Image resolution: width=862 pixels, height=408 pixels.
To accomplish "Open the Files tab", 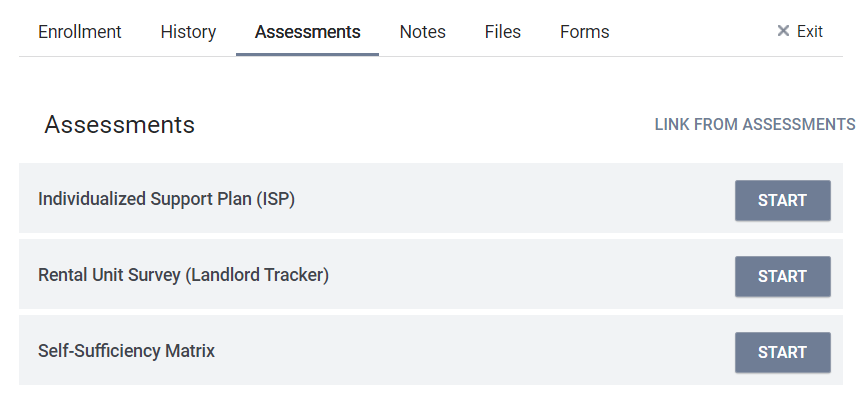I will (x=502, y=32).
